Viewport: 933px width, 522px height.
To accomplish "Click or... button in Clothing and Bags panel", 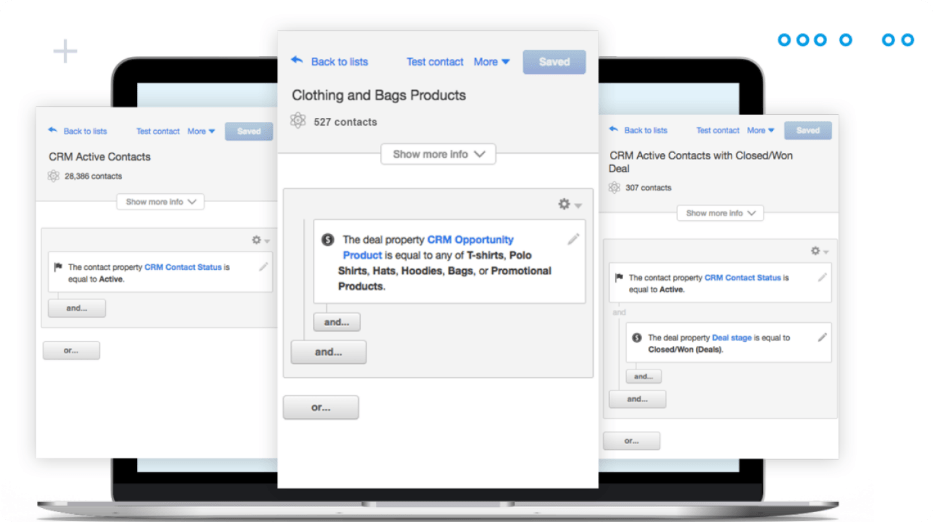I will coord(321,407).
